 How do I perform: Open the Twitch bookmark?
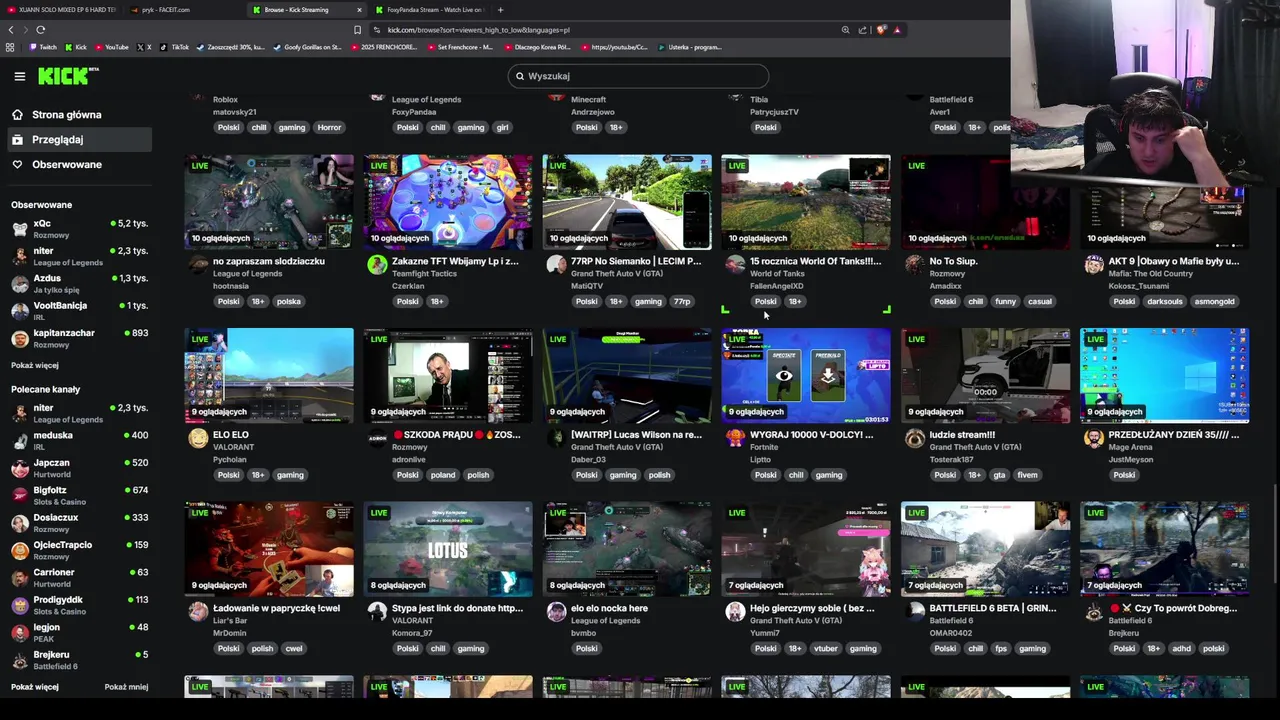(43, 47)
